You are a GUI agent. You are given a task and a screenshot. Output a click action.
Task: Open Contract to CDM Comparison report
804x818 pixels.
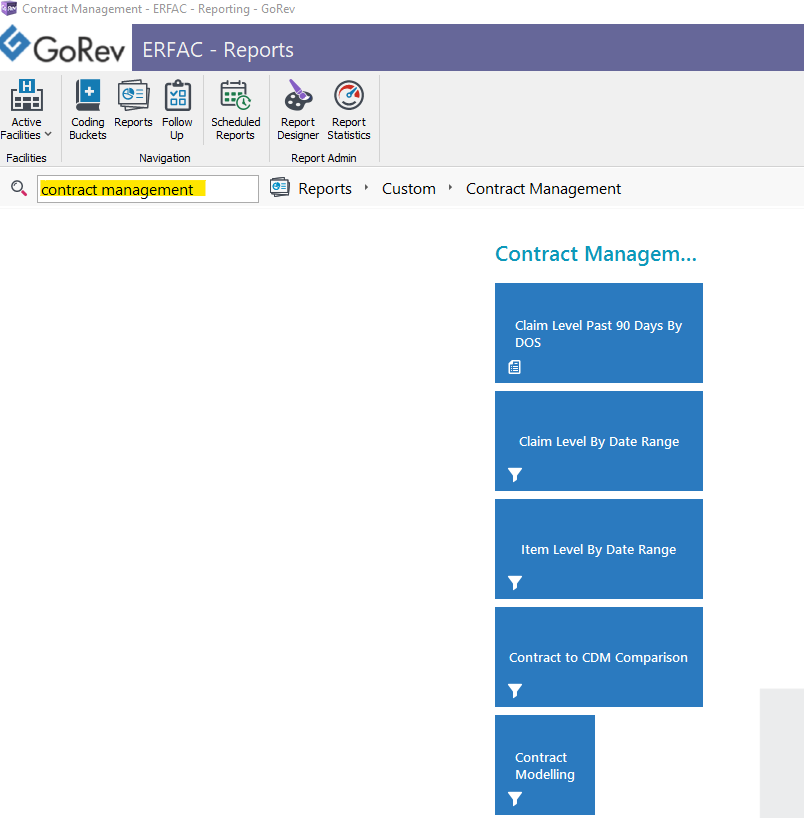pos(598,657)
